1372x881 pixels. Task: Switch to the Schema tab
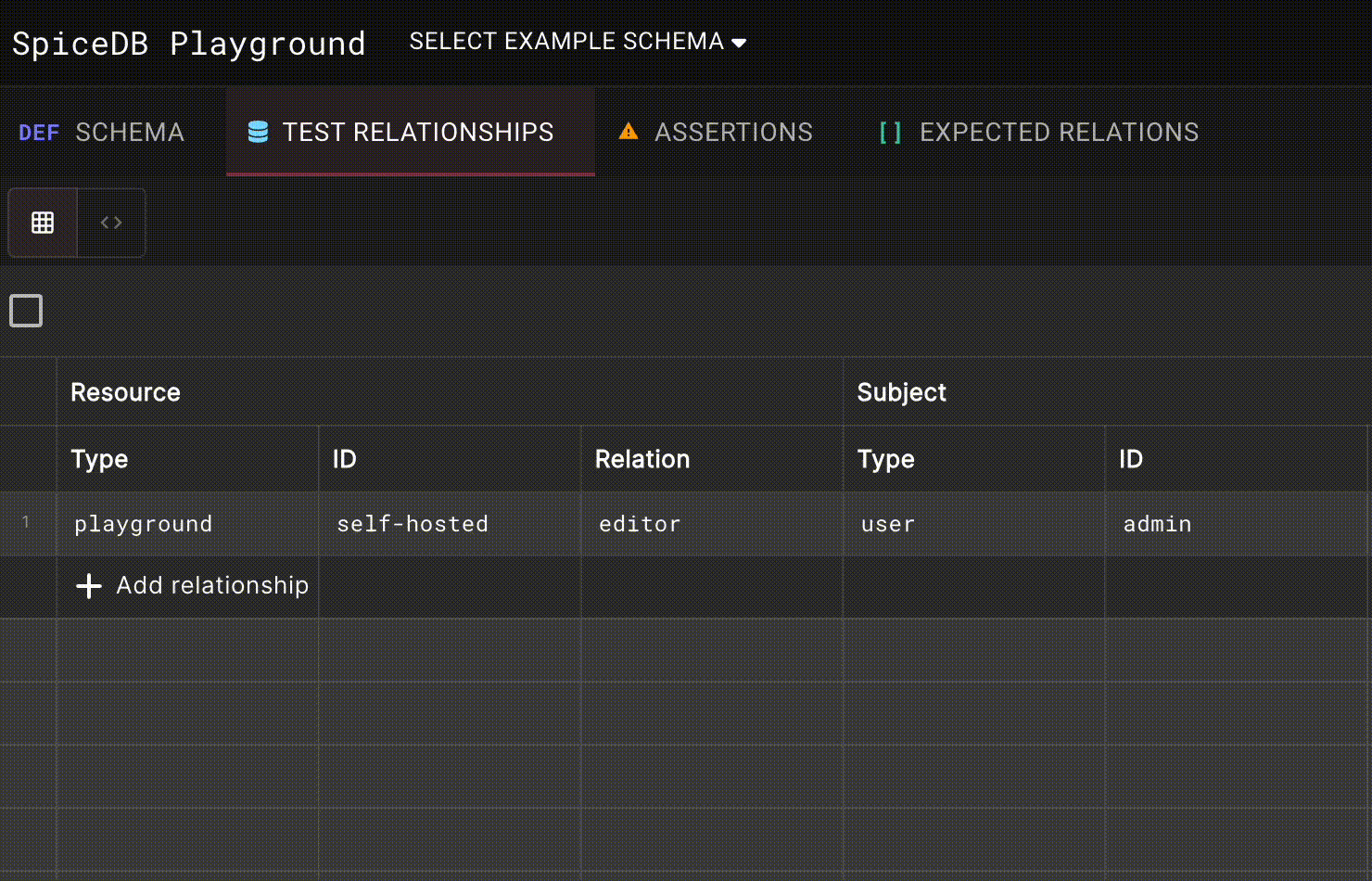102,132
